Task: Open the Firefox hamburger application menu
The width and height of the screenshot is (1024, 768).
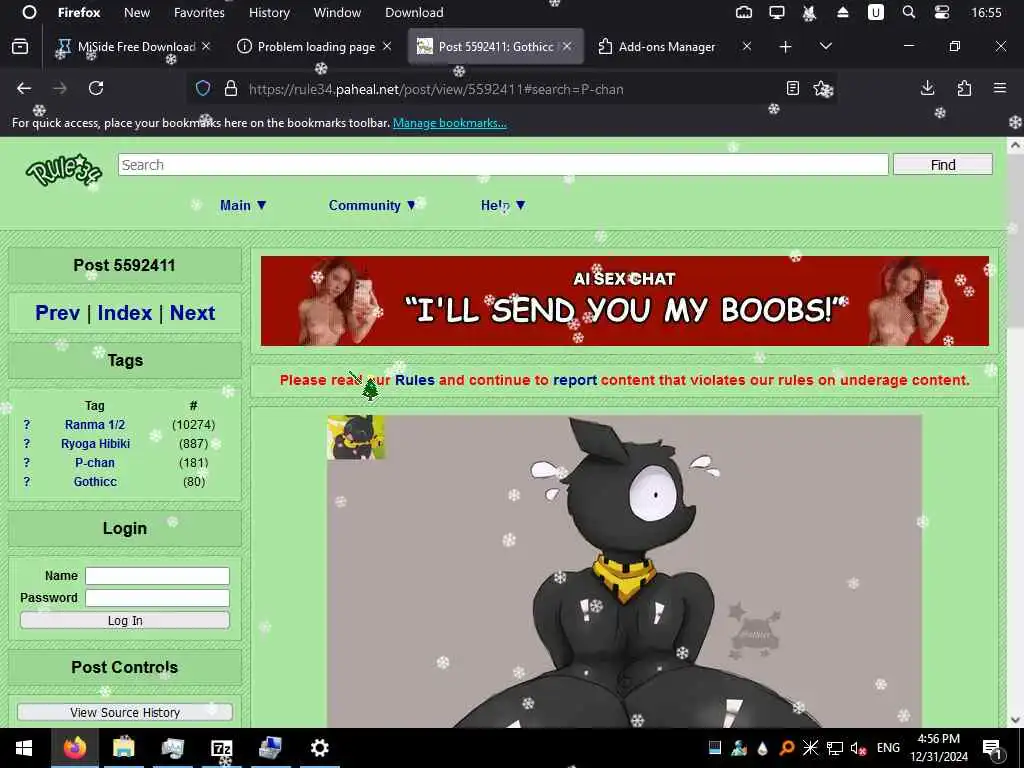Action: click(1000, 88)
